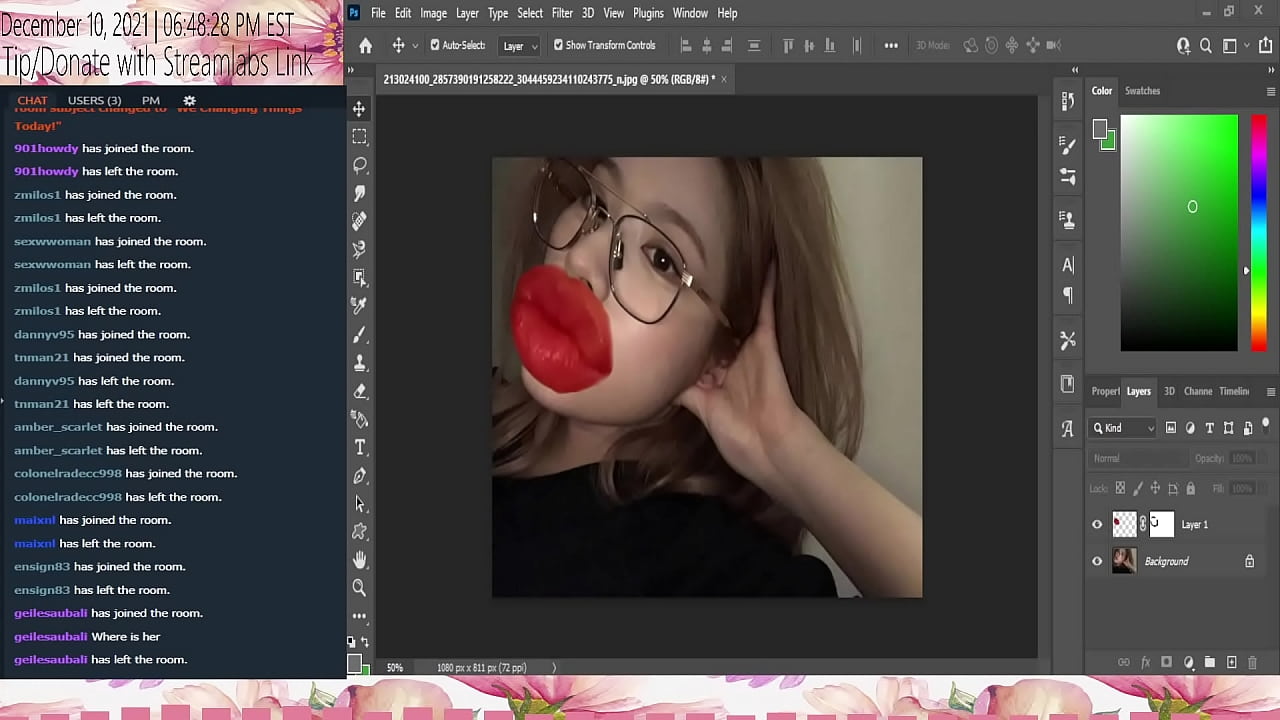Uncheck the Auto-Select checkbox
The image size is (1280, 720).
point(435,45)
